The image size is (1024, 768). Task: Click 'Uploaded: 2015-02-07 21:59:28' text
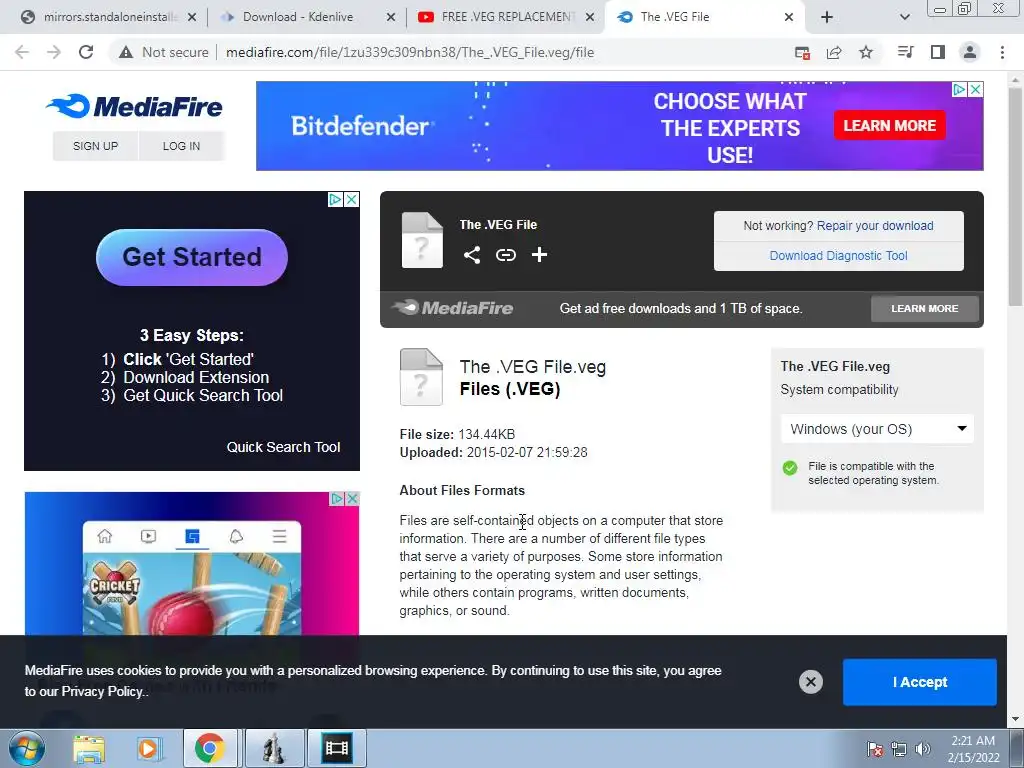coord(494,452)
